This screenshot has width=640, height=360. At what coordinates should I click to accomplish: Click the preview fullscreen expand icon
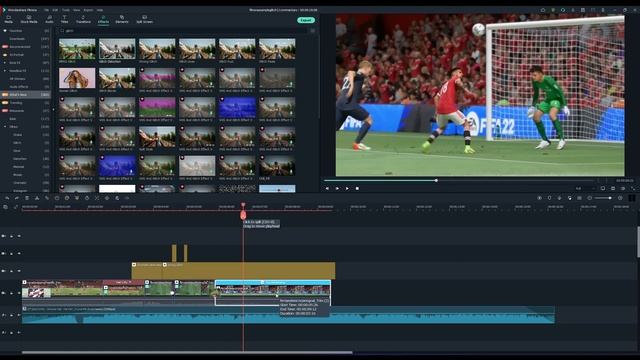tap(633, 189)
